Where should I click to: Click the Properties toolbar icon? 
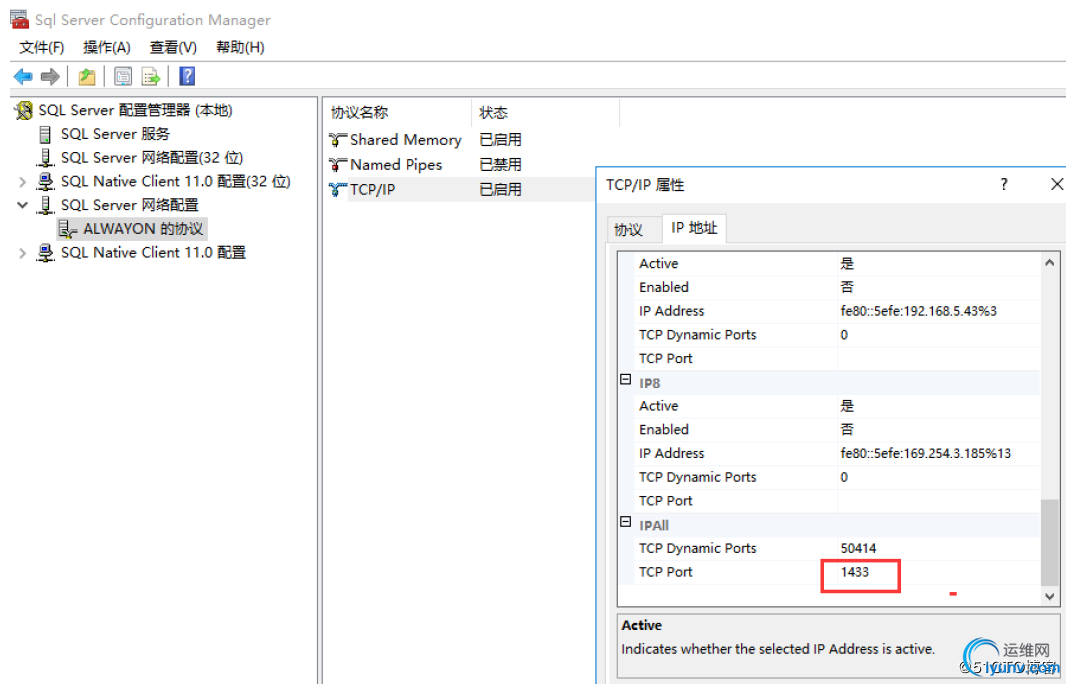click(x=123, y=76)
